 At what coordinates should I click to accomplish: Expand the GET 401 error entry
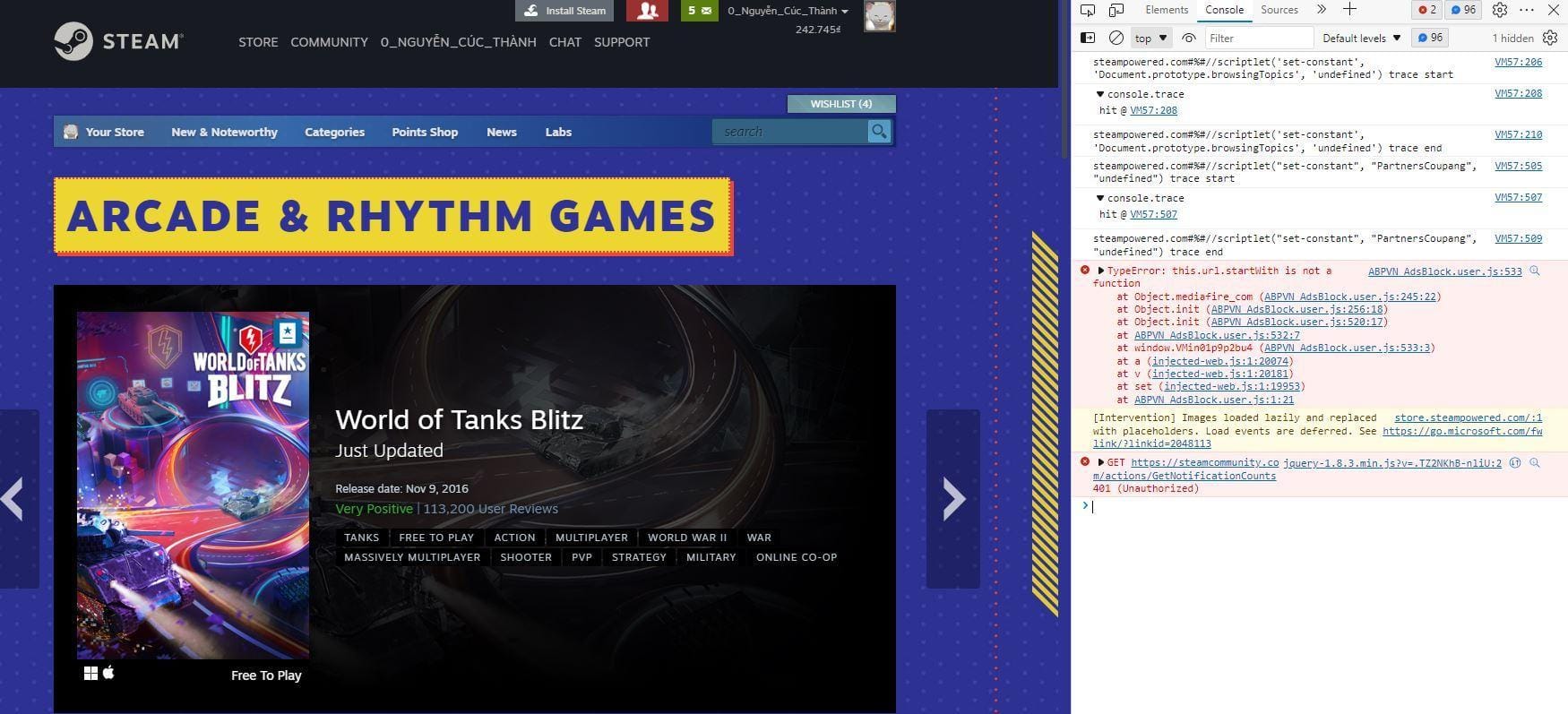1101,463
